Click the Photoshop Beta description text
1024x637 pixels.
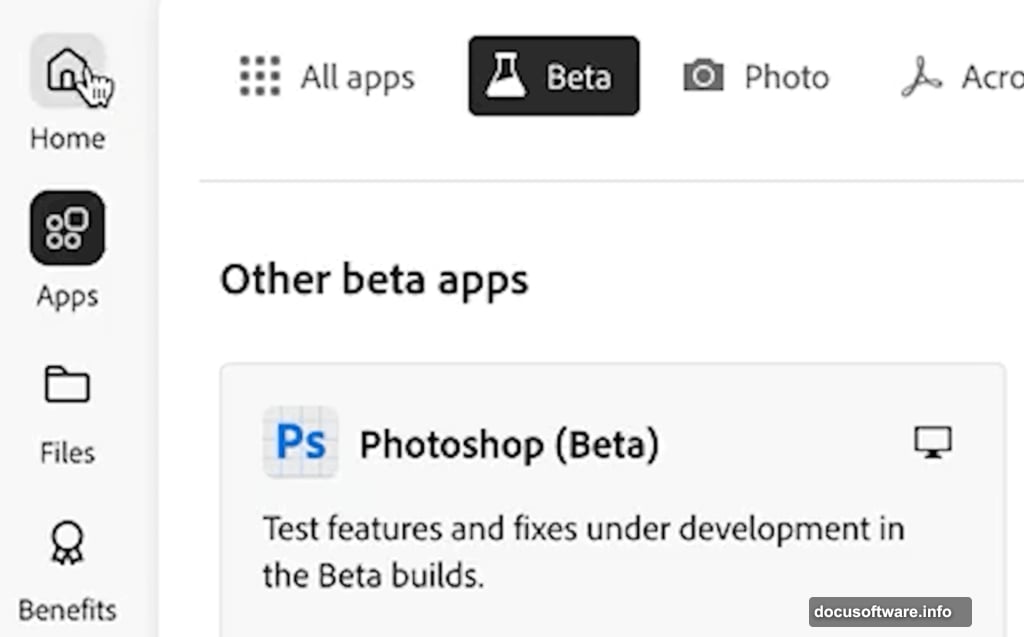[582, 551]
